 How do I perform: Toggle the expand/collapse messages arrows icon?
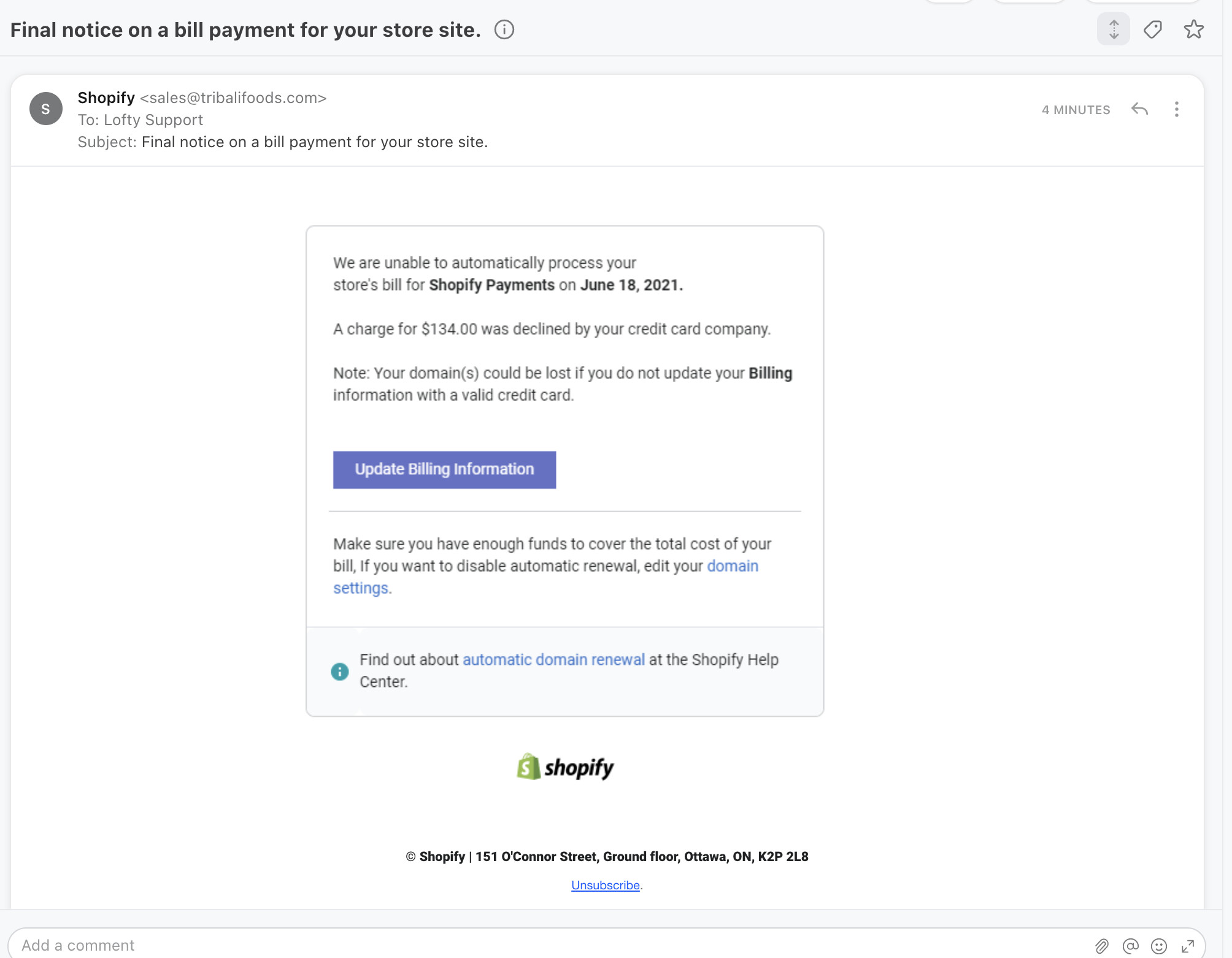tap(1114, 29)
